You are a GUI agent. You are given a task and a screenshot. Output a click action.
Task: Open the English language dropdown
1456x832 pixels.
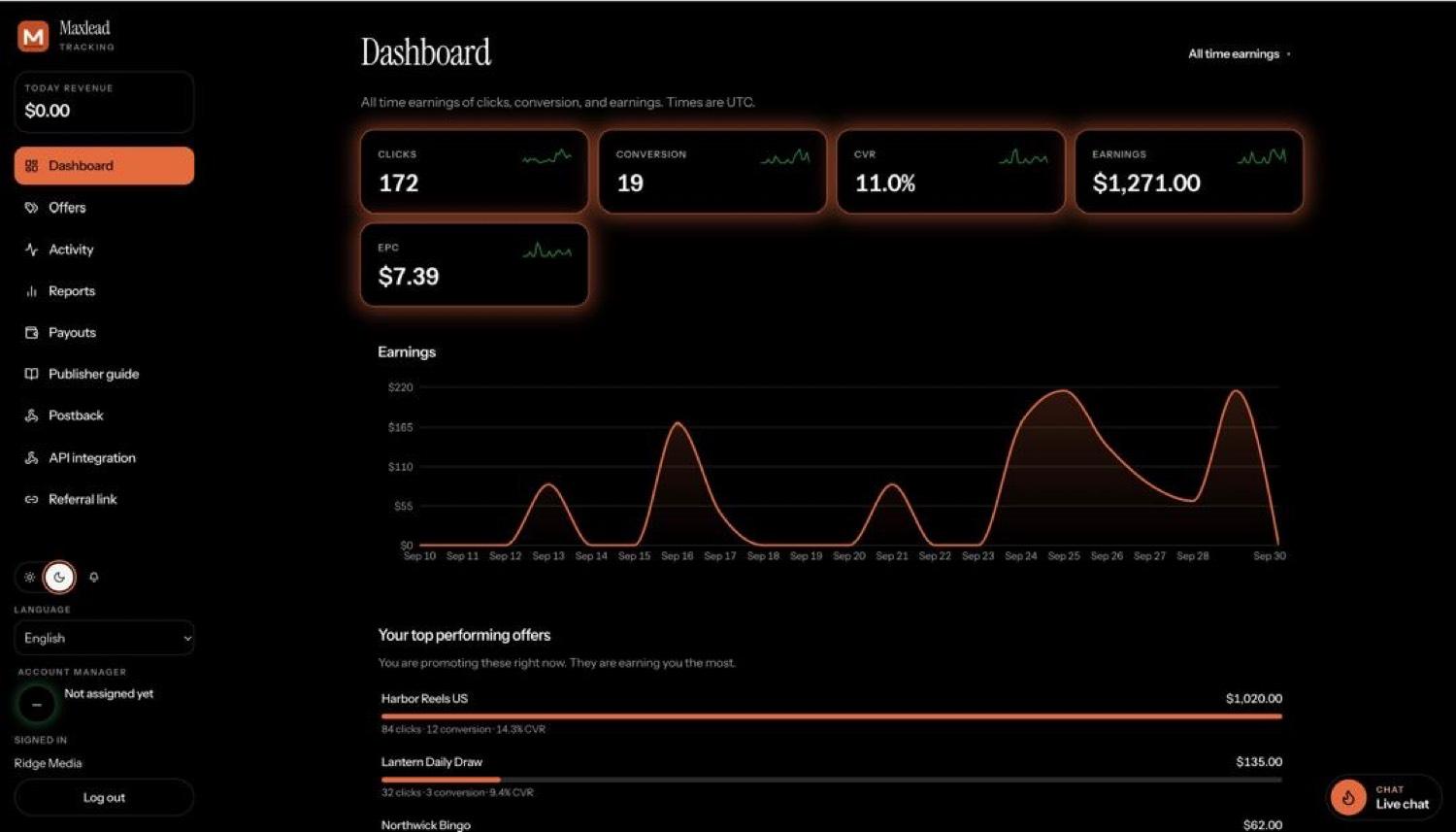(x=104, y=638)
